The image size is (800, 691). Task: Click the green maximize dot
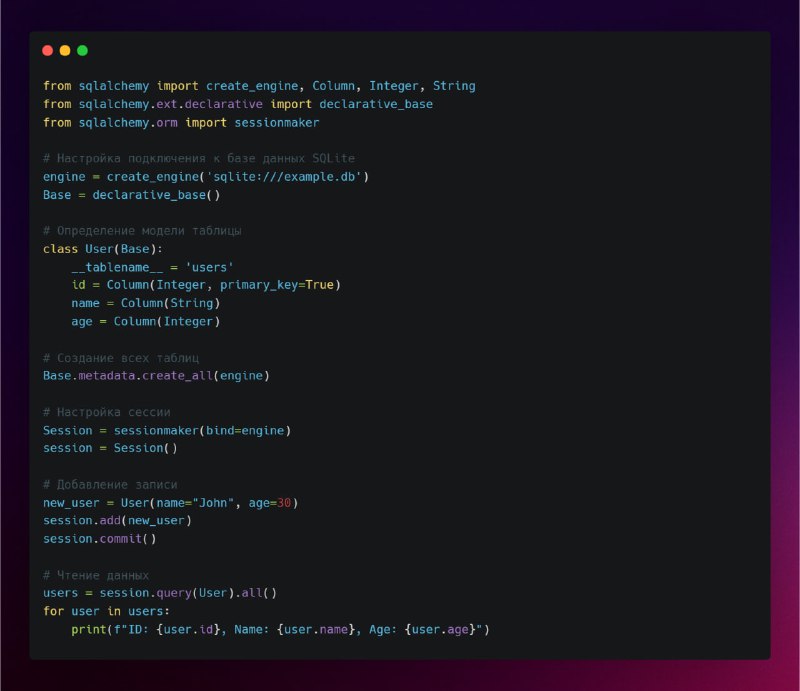tap(82, 51)
